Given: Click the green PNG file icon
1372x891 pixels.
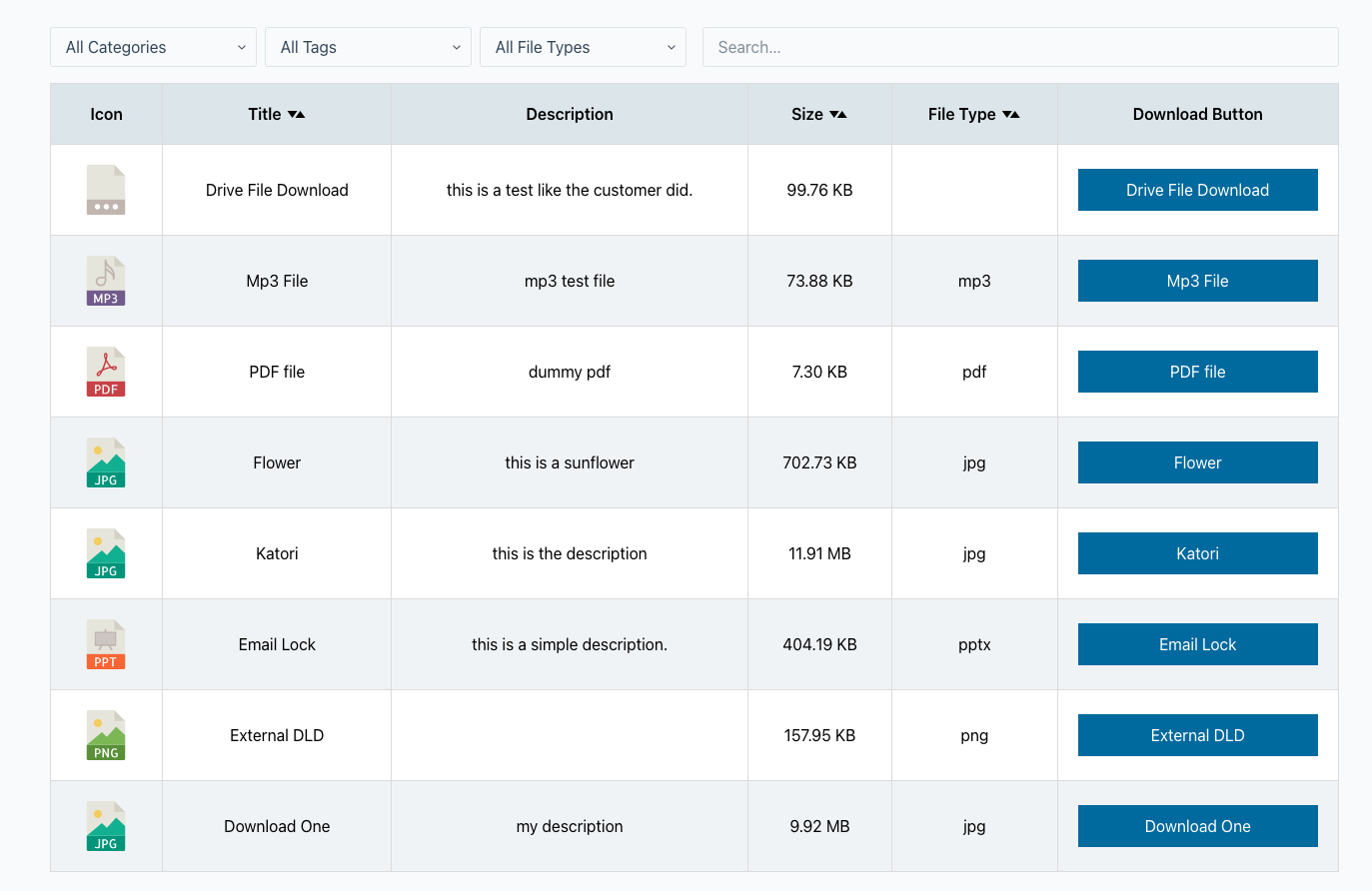Looking at the screenshot, I should (106, 735).
